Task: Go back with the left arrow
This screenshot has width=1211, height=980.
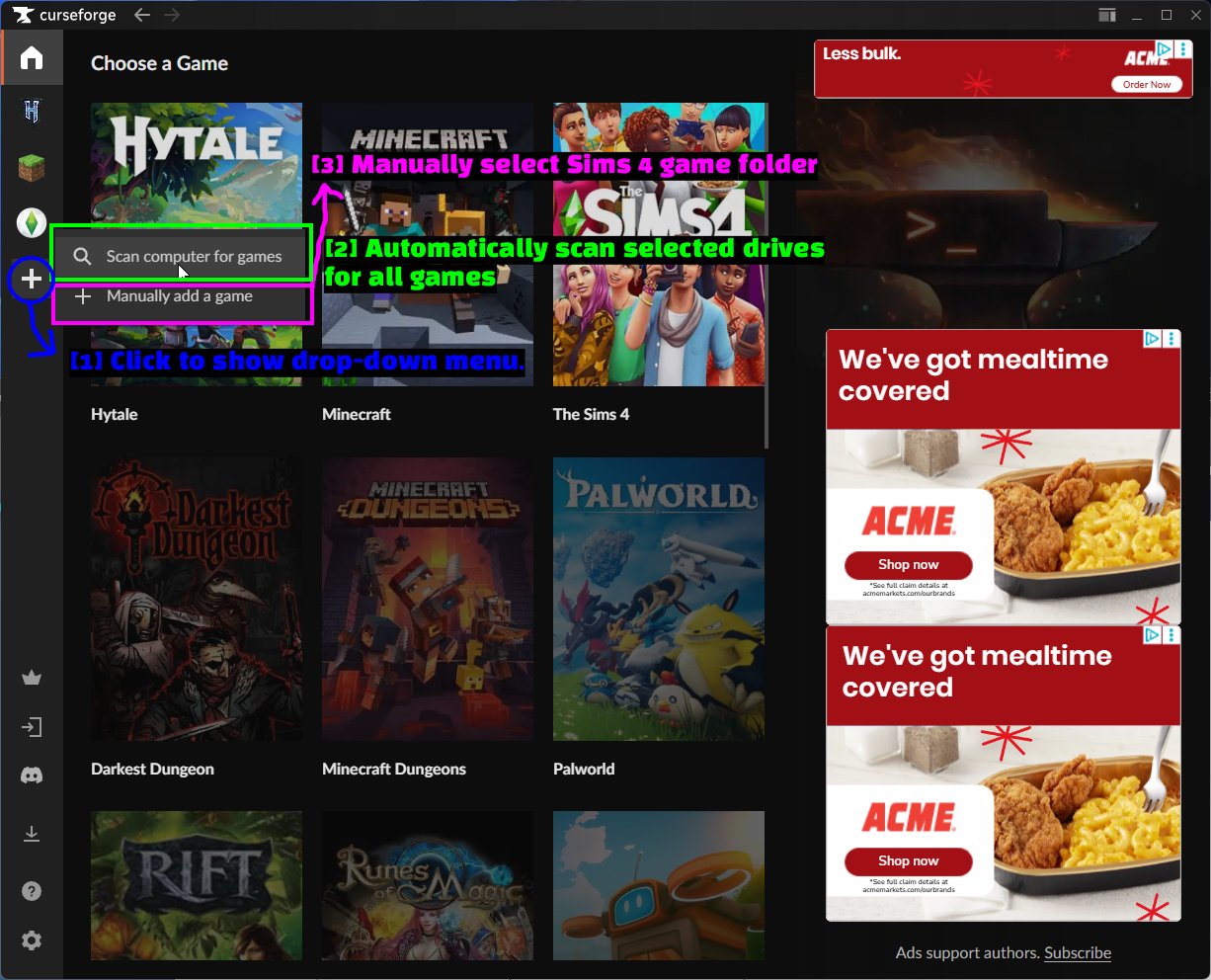Action: [x=142, y=15]
